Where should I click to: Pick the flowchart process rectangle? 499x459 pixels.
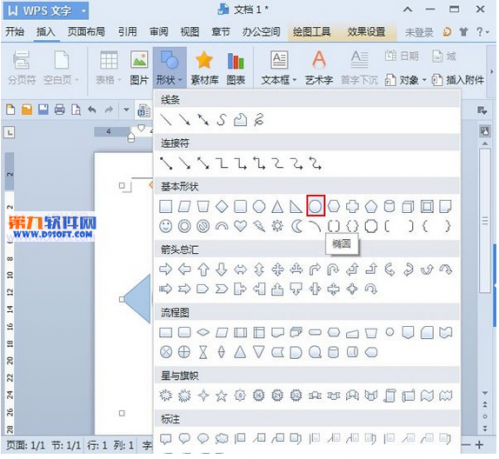pyautogui.click(x=166, y=332)
